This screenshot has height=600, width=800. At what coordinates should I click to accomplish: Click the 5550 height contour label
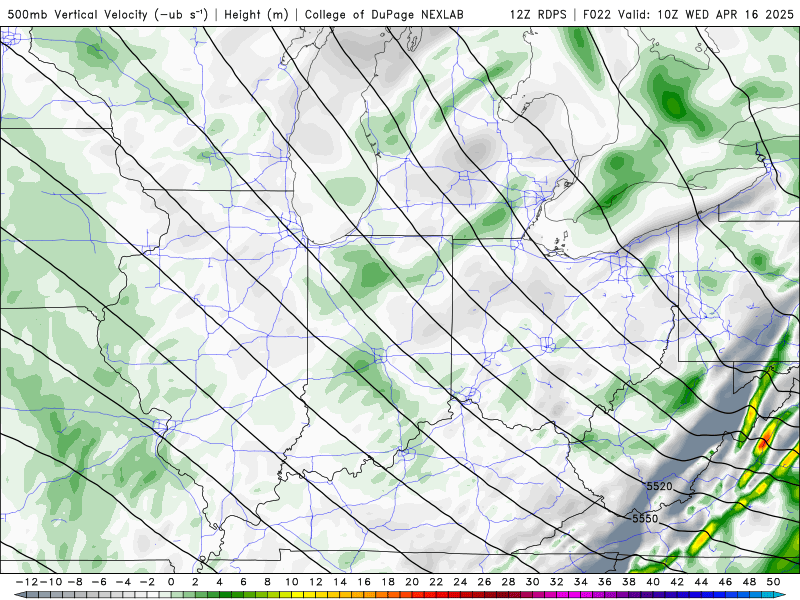coord(645,518)
